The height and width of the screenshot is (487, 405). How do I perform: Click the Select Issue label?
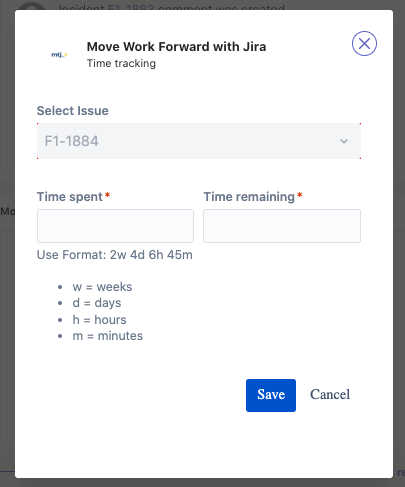[73, 111]
